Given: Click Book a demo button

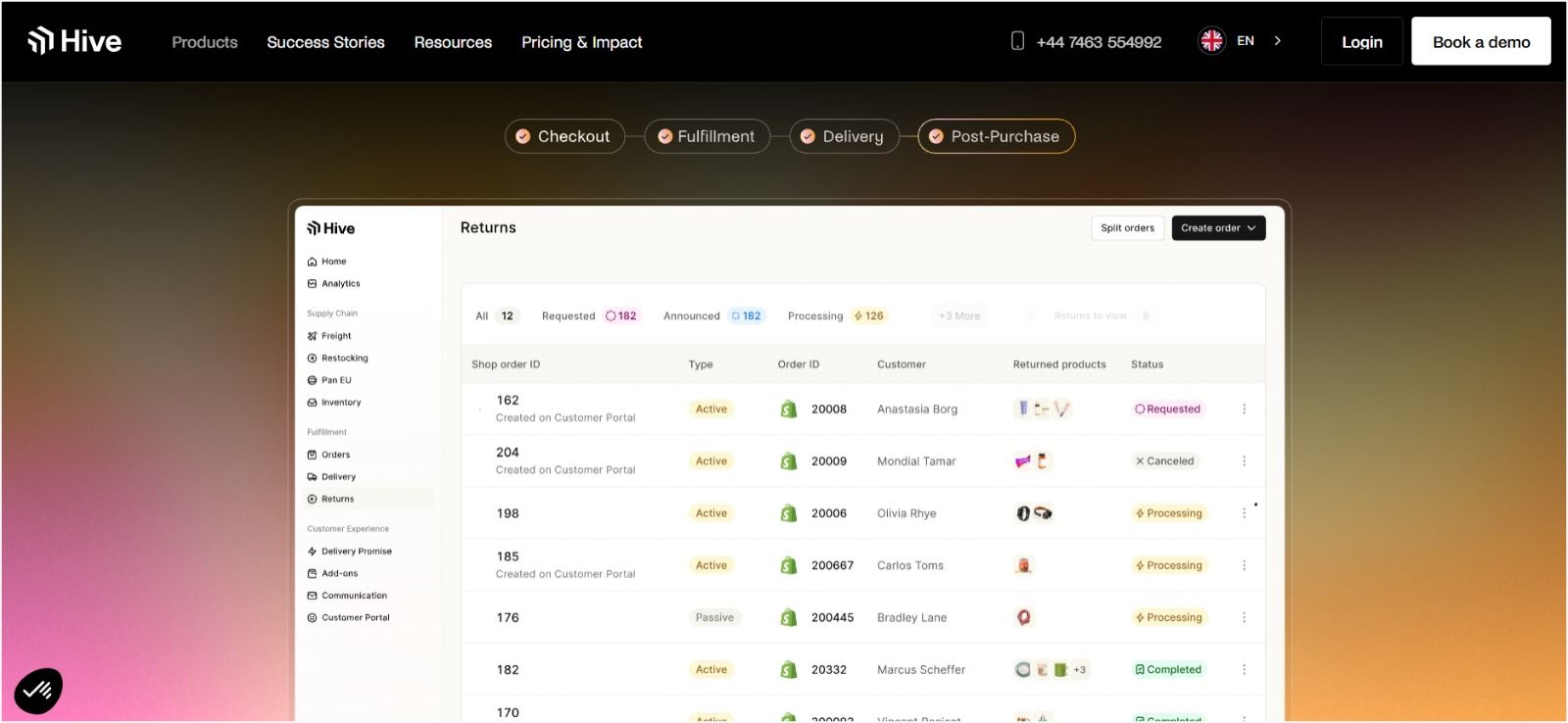Looking at the screenshot, I should click(1481, 41).
